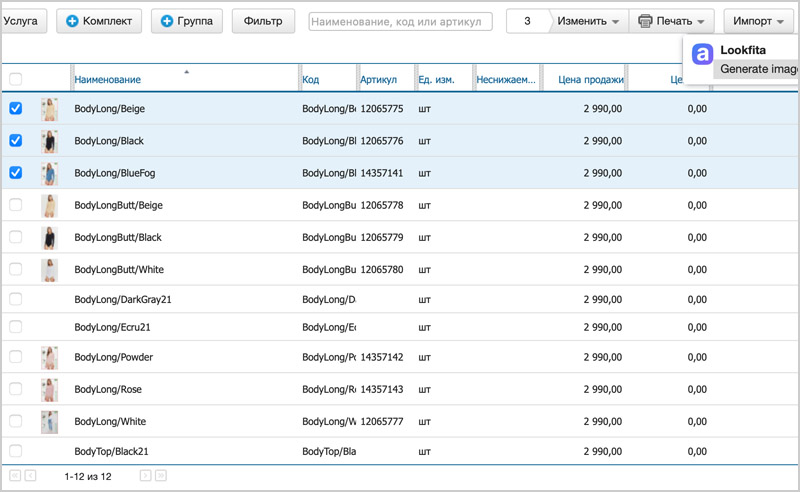Image resolution: width=800 pixels, height=492 pixels.
Task: Go to the first page of results
Action: [15, 476]
